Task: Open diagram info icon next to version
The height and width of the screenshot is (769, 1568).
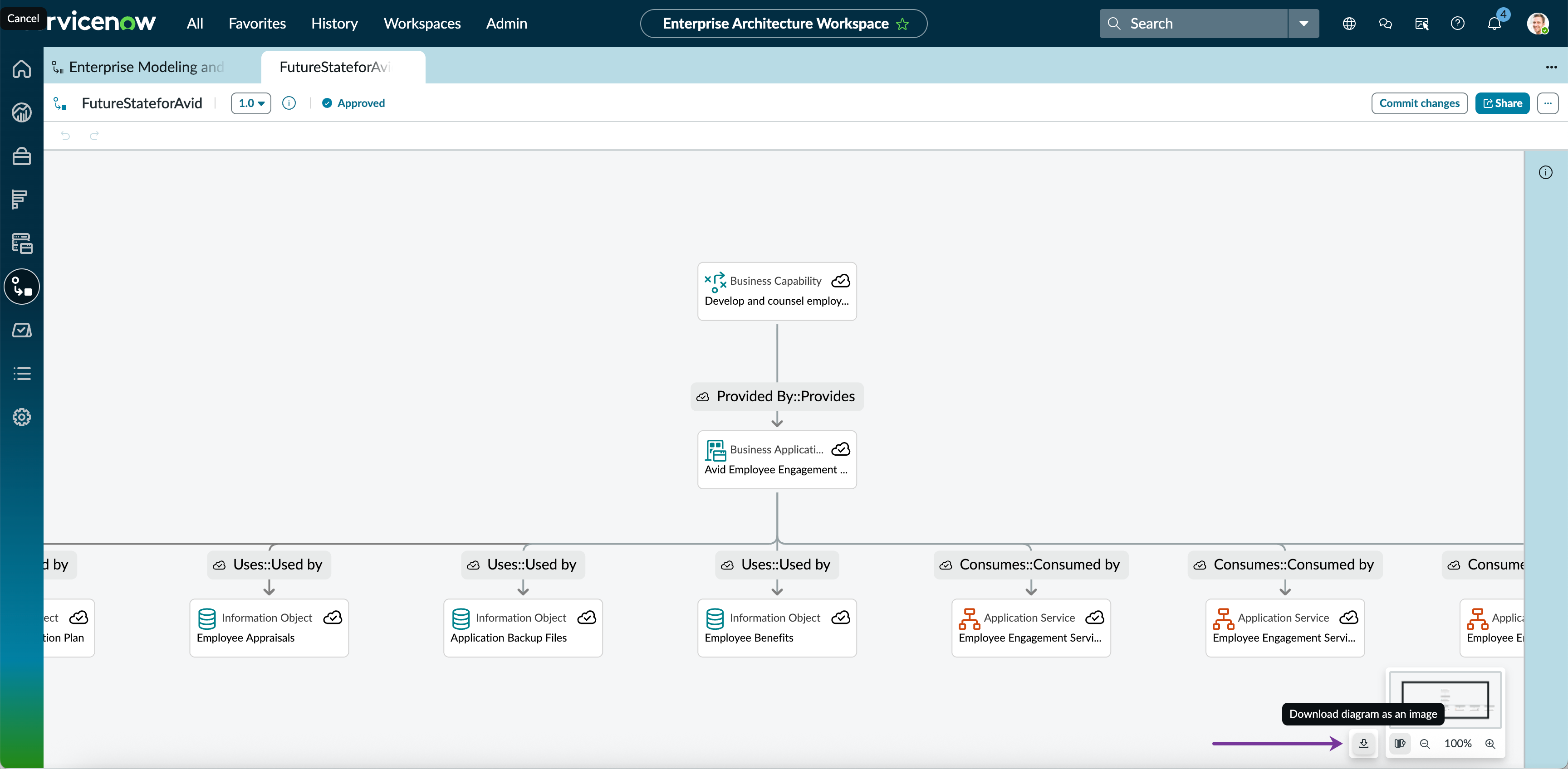Action: [289, 103]
